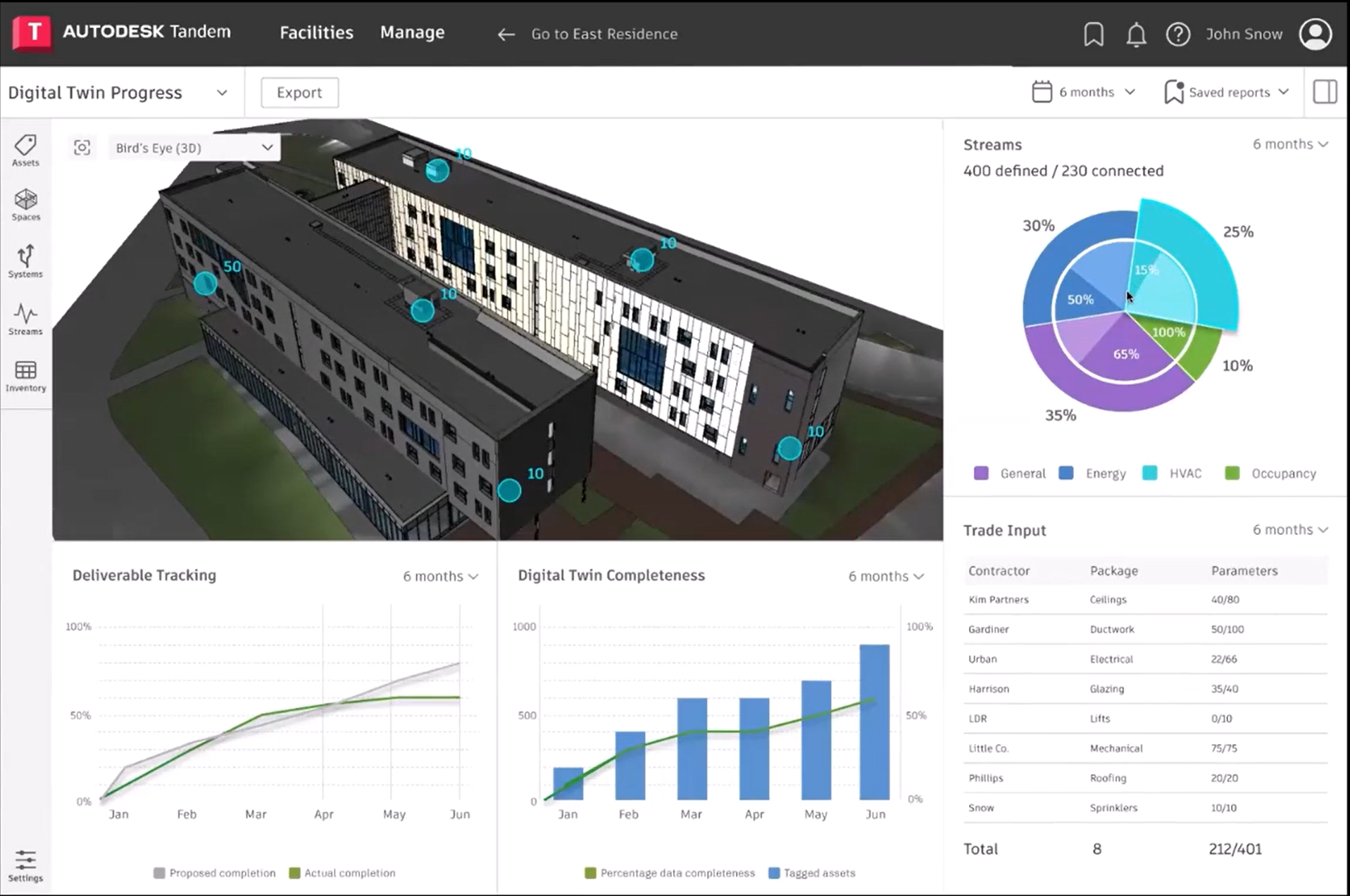
Task: Open the Settings panel
Action: point(25,864)
